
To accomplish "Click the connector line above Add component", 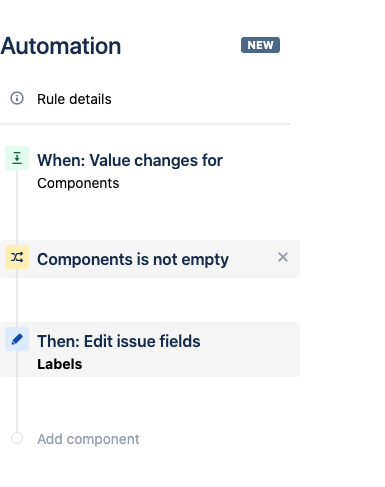I will (x=17, y=404).
